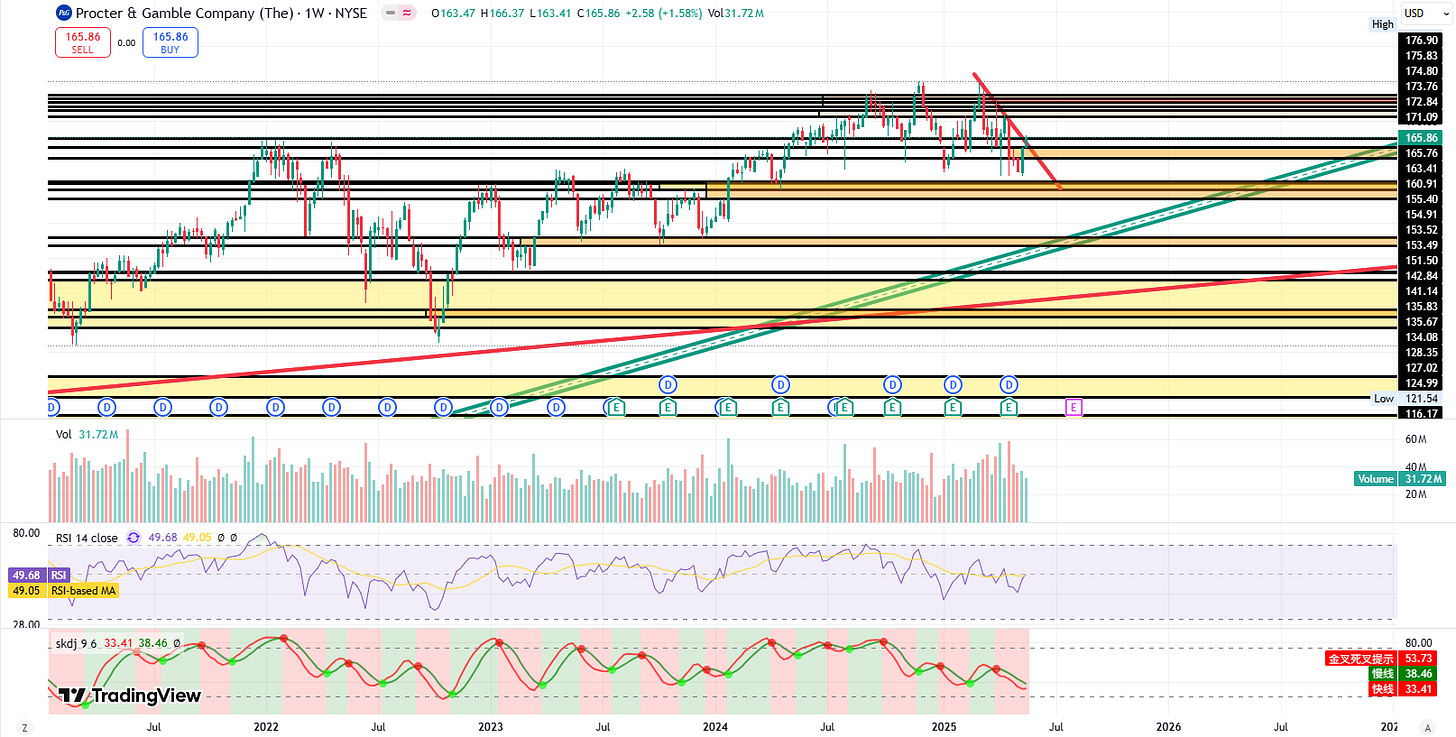Click the red 快线 33.41 label
This screenshot has height=737, width=1456.
point(1405,689)
